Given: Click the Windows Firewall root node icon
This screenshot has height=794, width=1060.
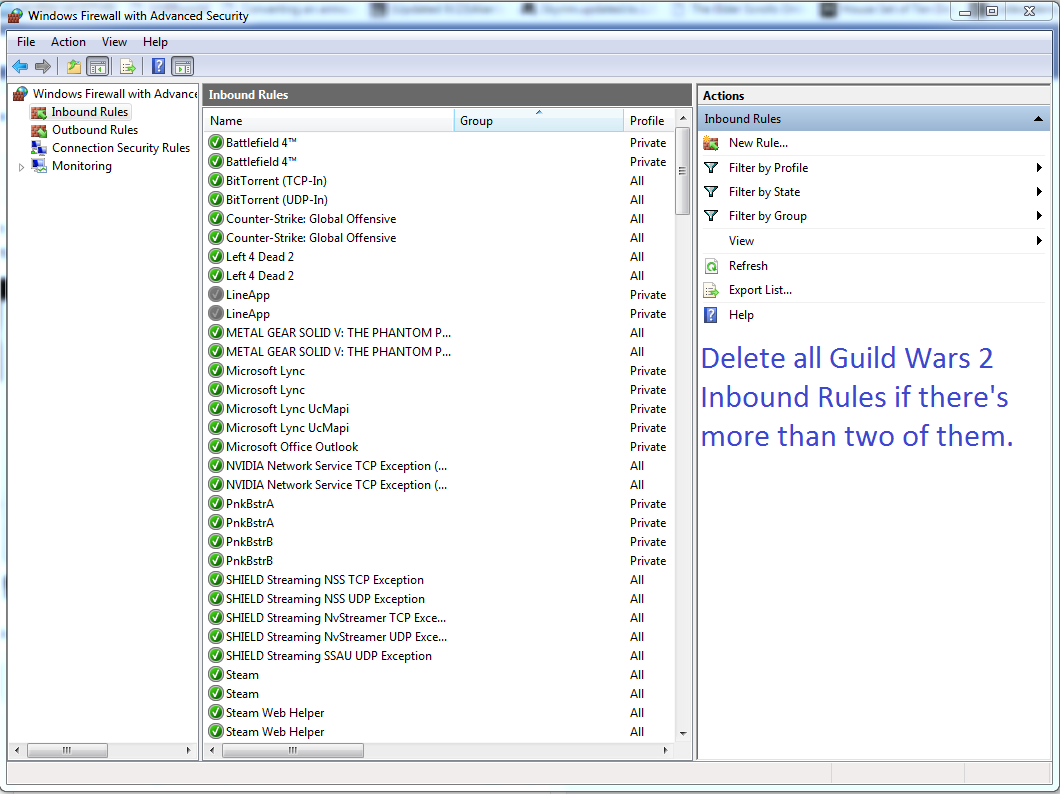Looking at the screenshot, I should [21, 94].
